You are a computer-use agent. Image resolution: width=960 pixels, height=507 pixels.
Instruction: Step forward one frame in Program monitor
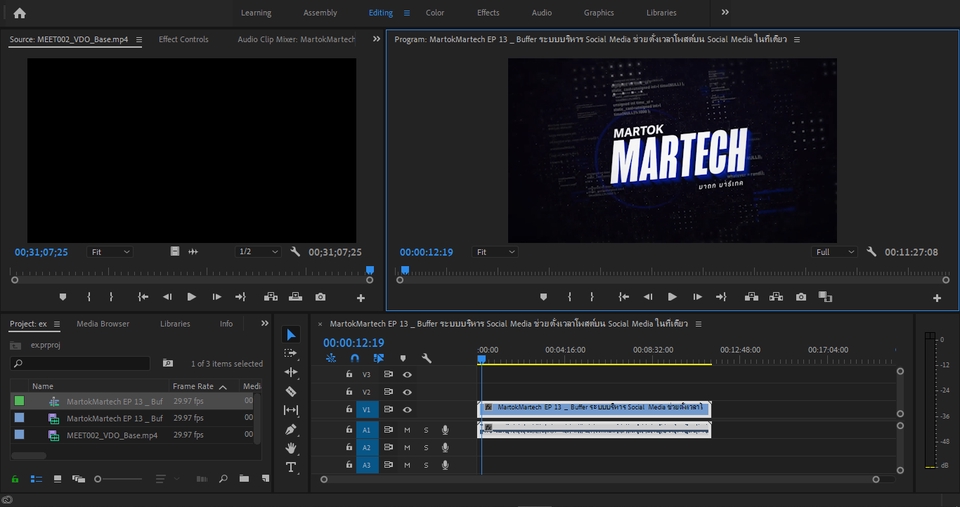click(697, 297)
